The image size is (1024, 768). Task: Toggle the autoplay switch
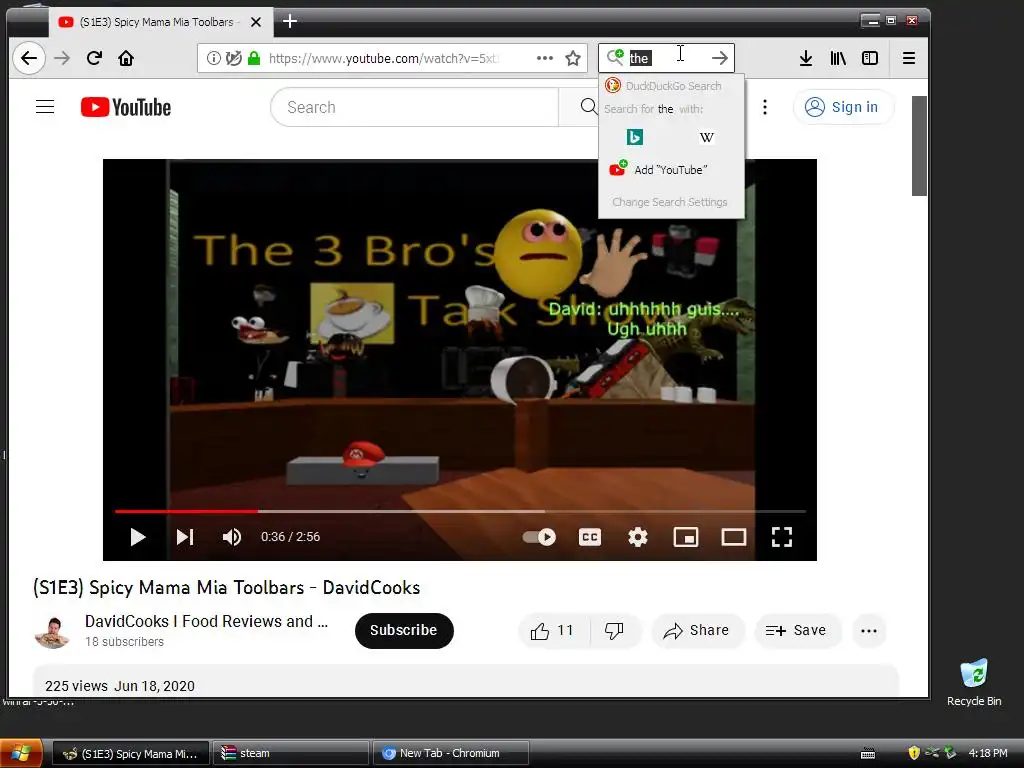click(x=539, y=537)
